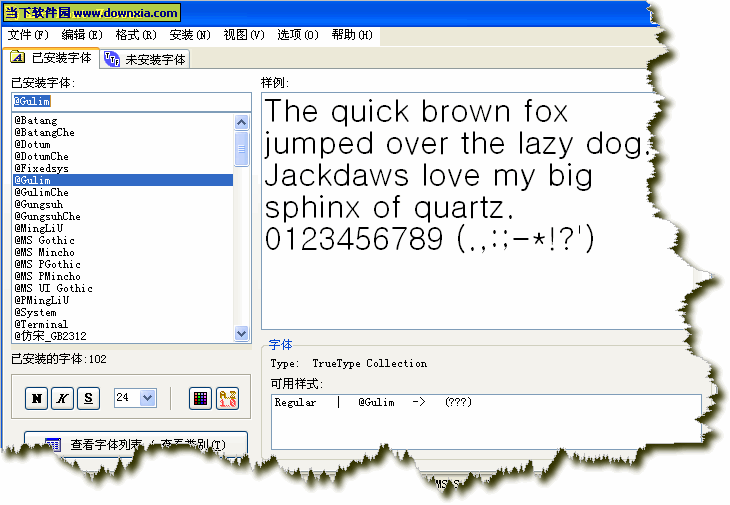Select @Batang in the font list
Viewport: 730px width, 505px height.
coord(123,121)
